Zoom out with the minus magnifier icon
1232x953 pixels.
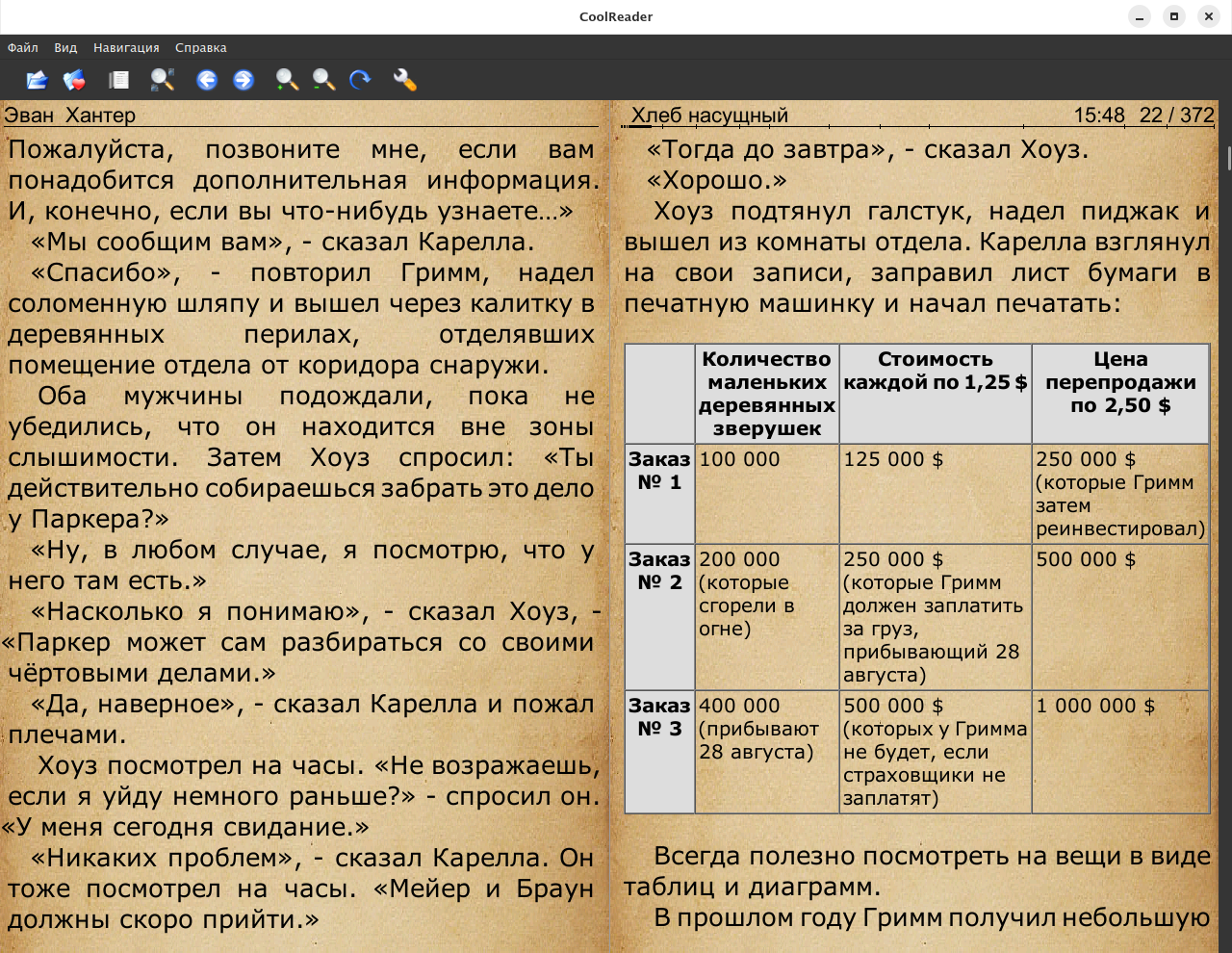[x=323, y=80]
